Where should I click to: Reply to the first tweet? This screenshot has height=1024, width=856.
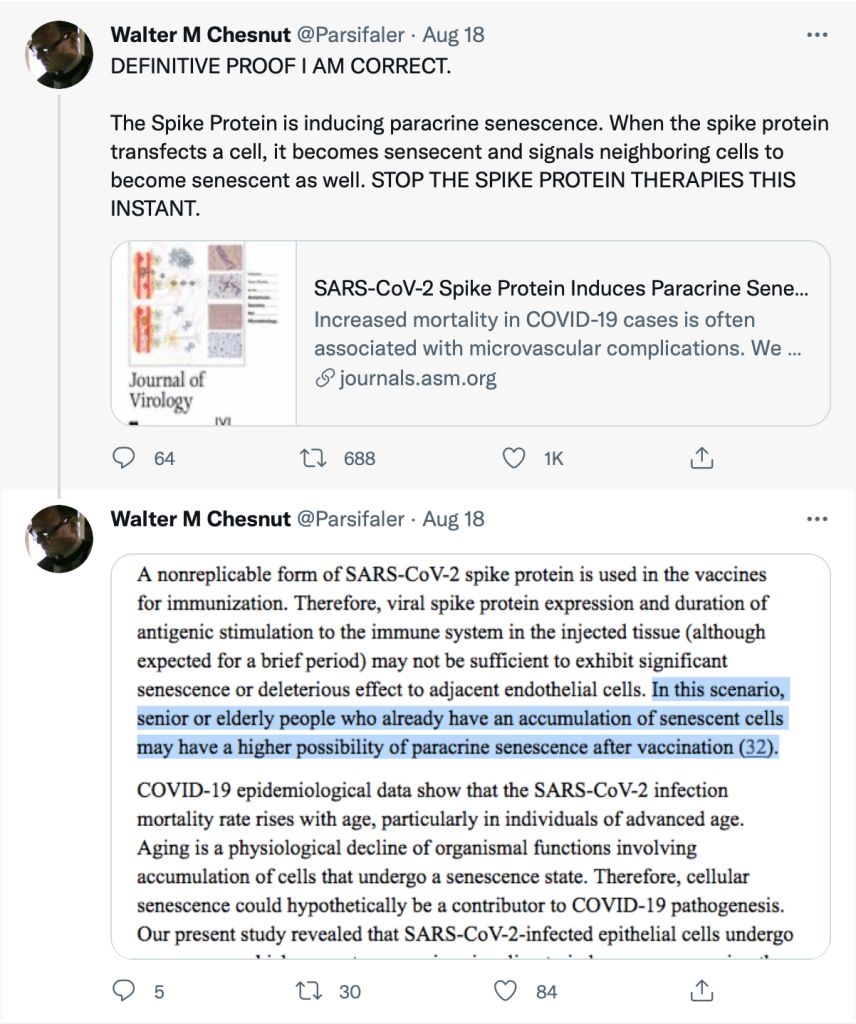(x=124, y=458)
